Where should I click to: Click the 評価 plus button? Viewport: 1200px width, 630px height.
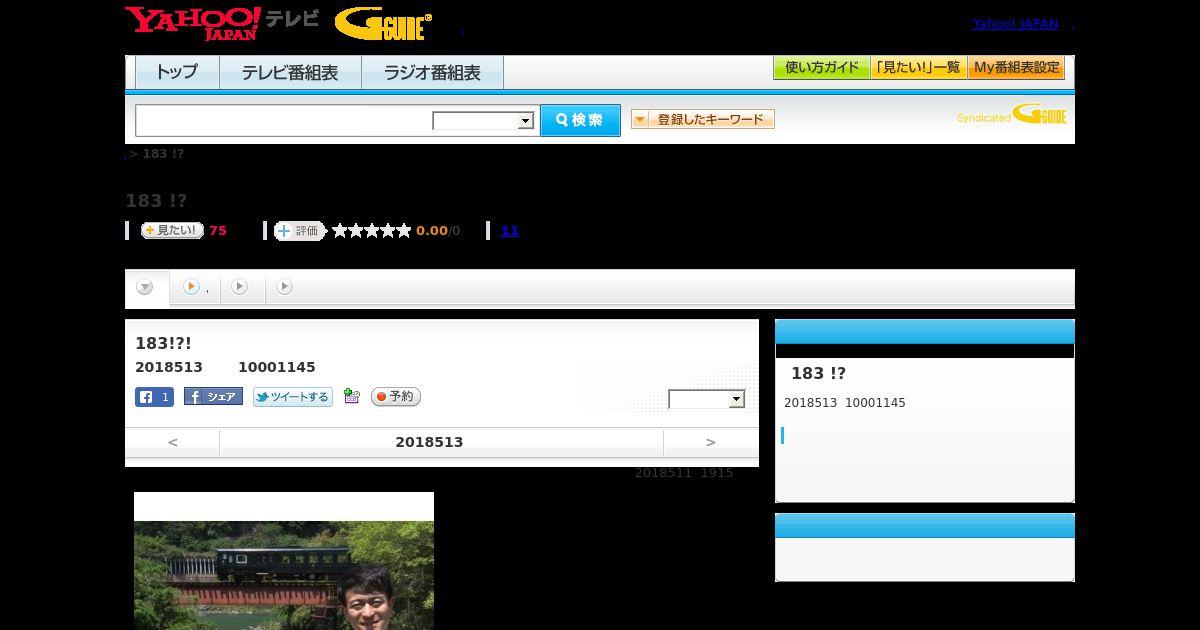(x=300, y=231)
